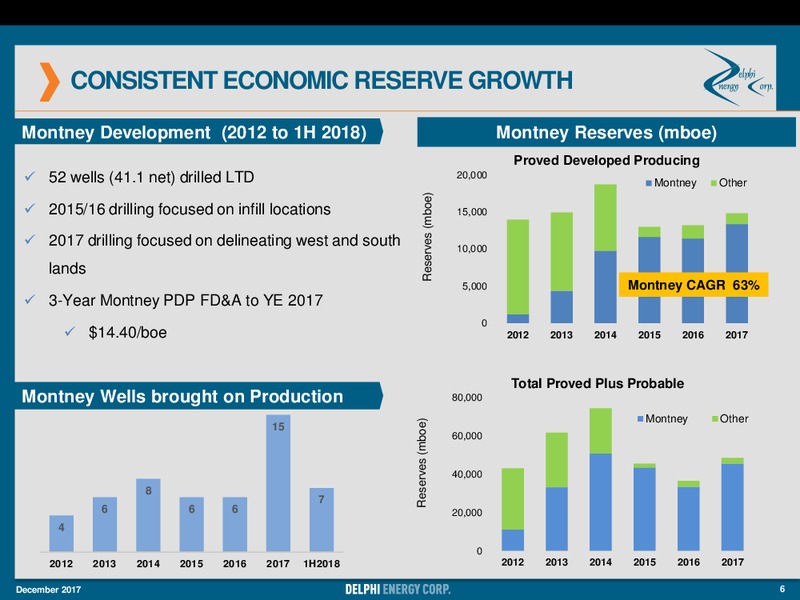Viewport: 800px width, 600px height.
Task: Select bullet '2017 drilling focused on delineating west and south'
Action: coord(224,240)
